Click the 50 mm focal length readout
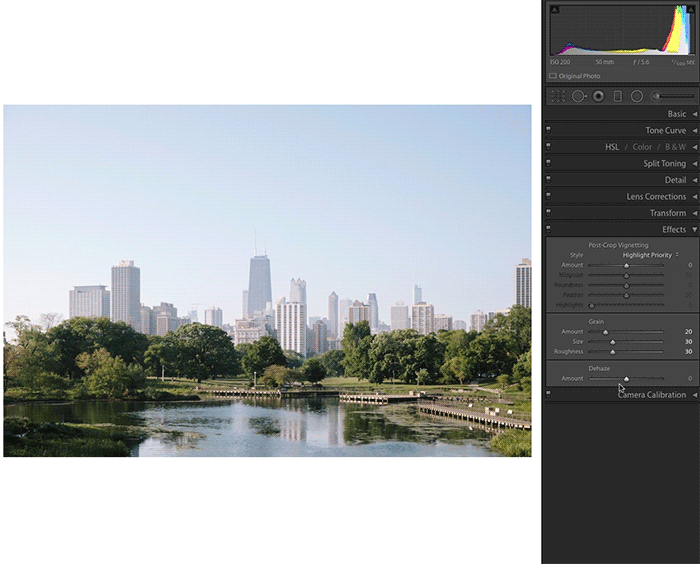700x564 pixels. point(604,62)
